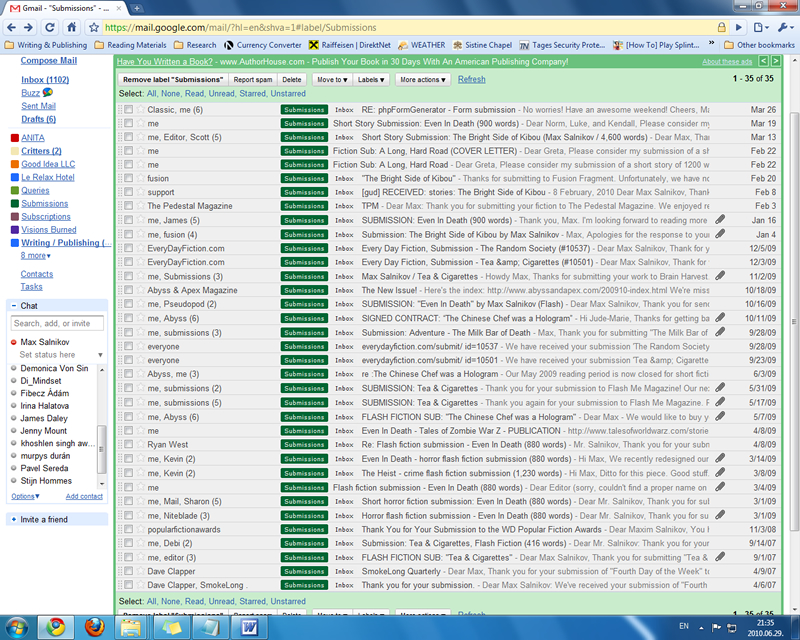Click the red ANITA label color square
The width and height of the screenshot is (800, 640).
coord(14,138)
